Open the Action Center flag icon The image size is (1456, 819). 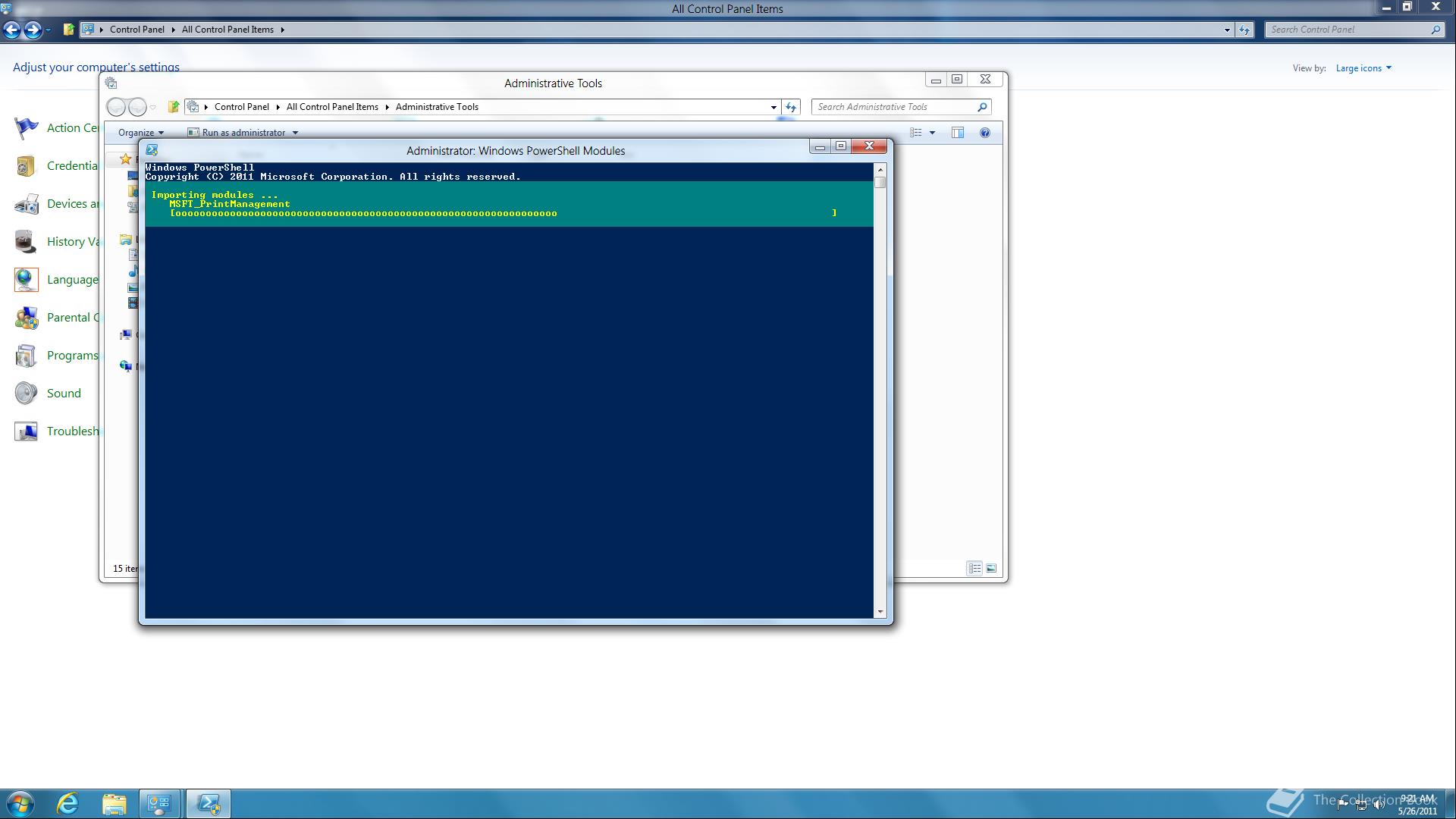coord(26,128)
